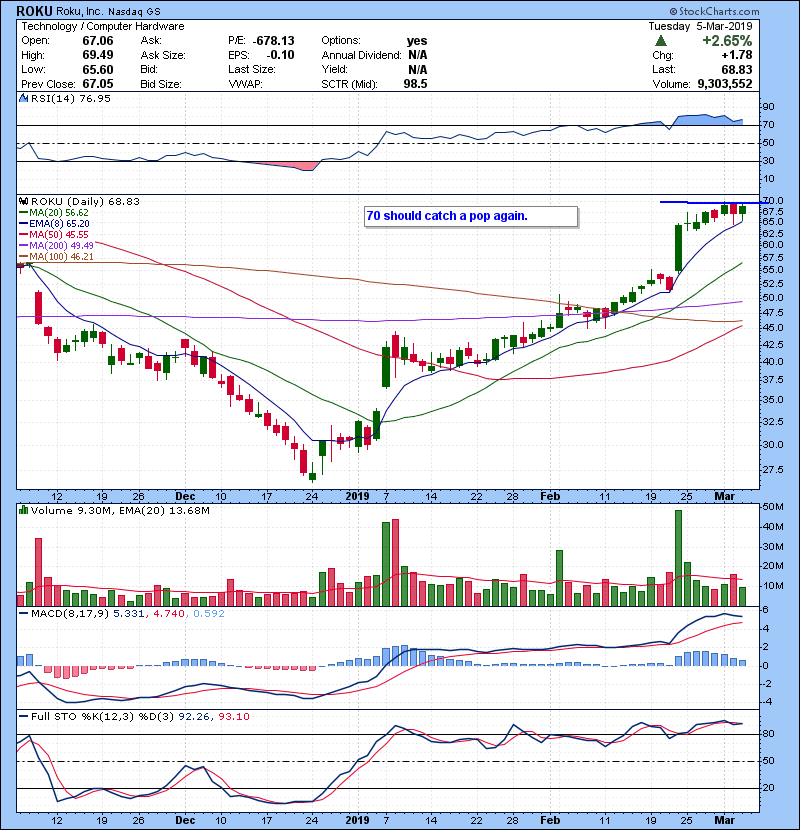This screenshot has width=800, height=830.
Task: Click the ROKU ticker symbol in header
Action: coord(36,11)
